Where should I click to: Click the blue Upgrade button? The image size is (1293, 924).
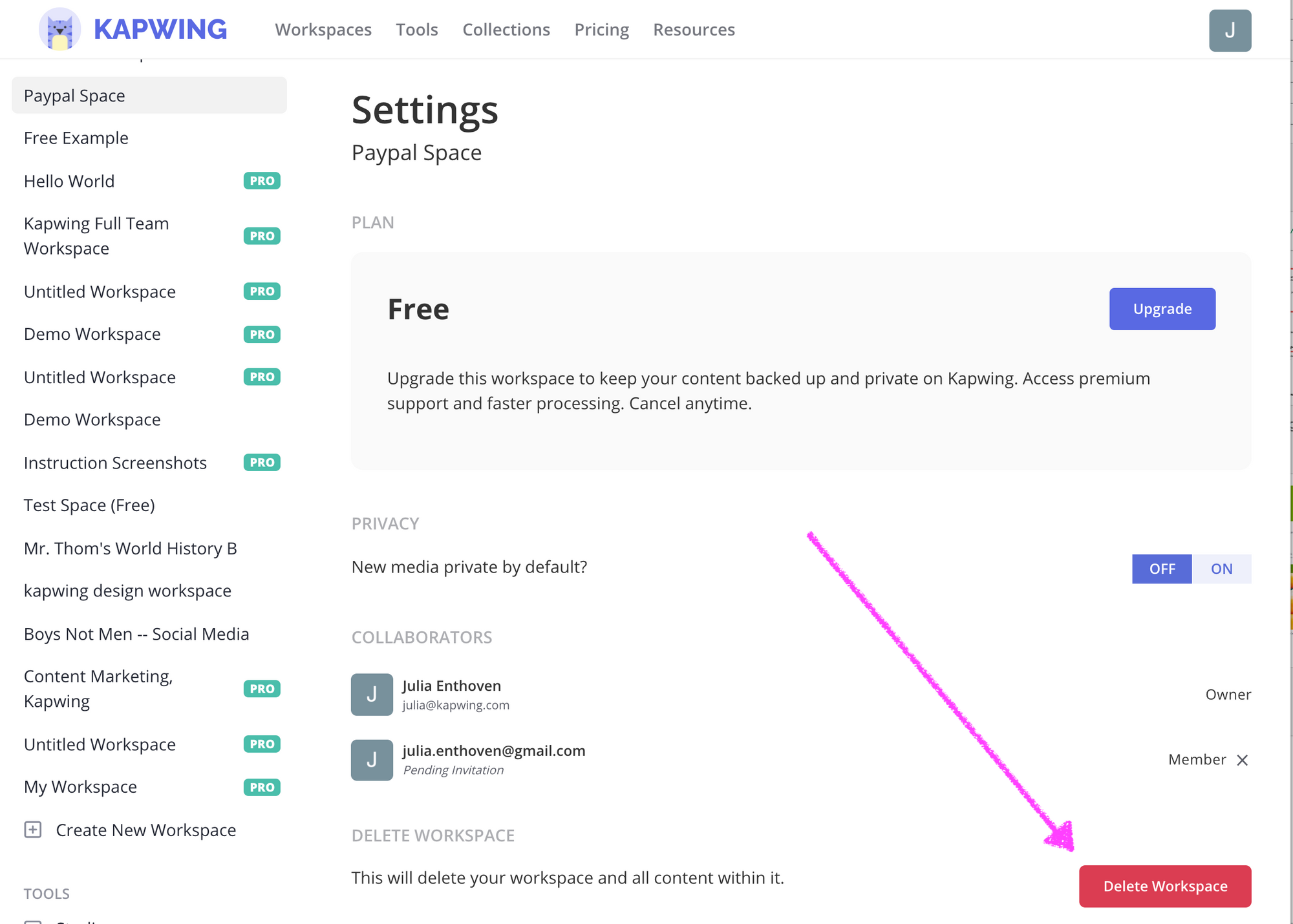(x=1162, y=309)
